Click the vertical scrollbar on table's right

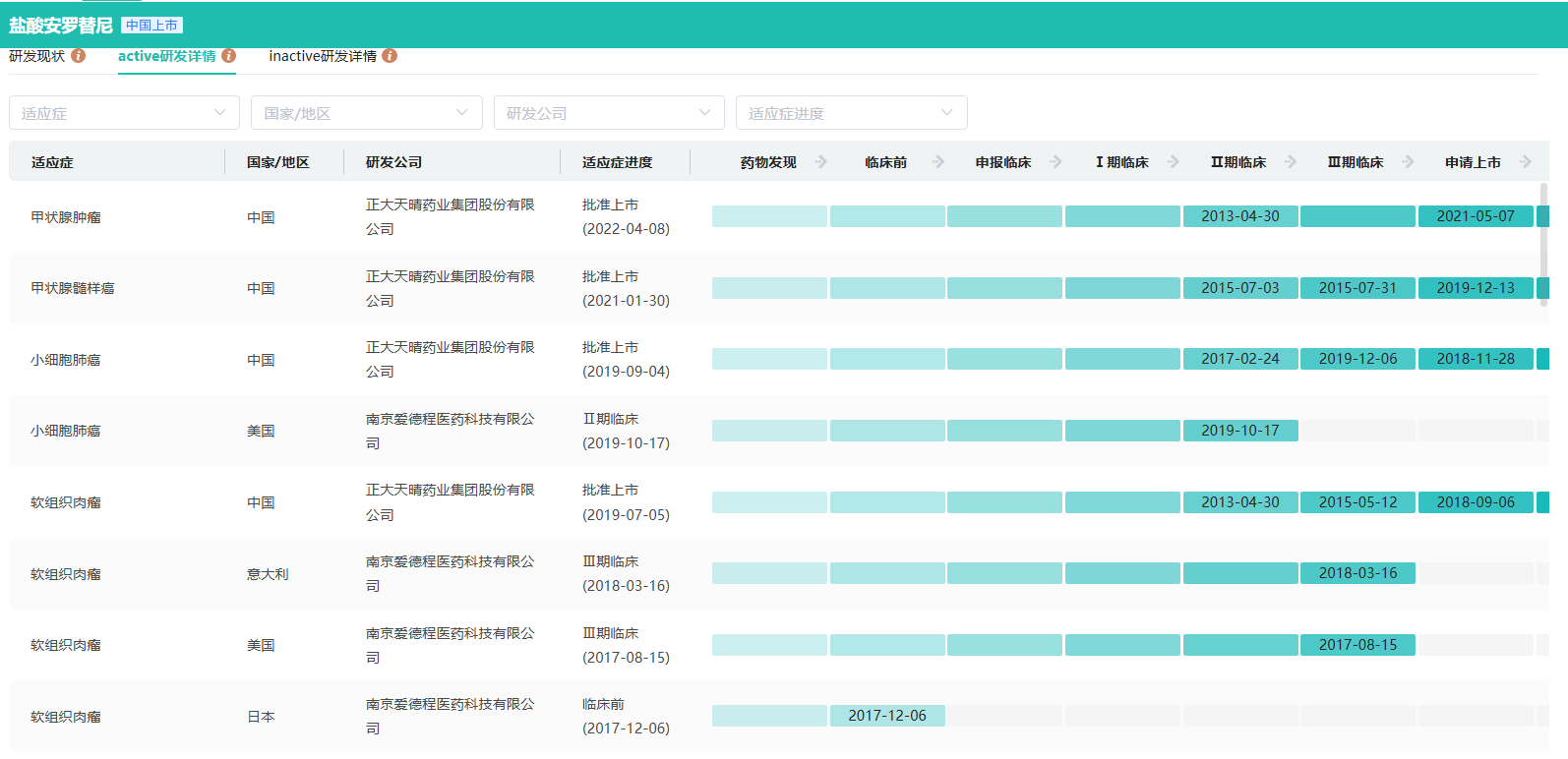coord(1543,244)
